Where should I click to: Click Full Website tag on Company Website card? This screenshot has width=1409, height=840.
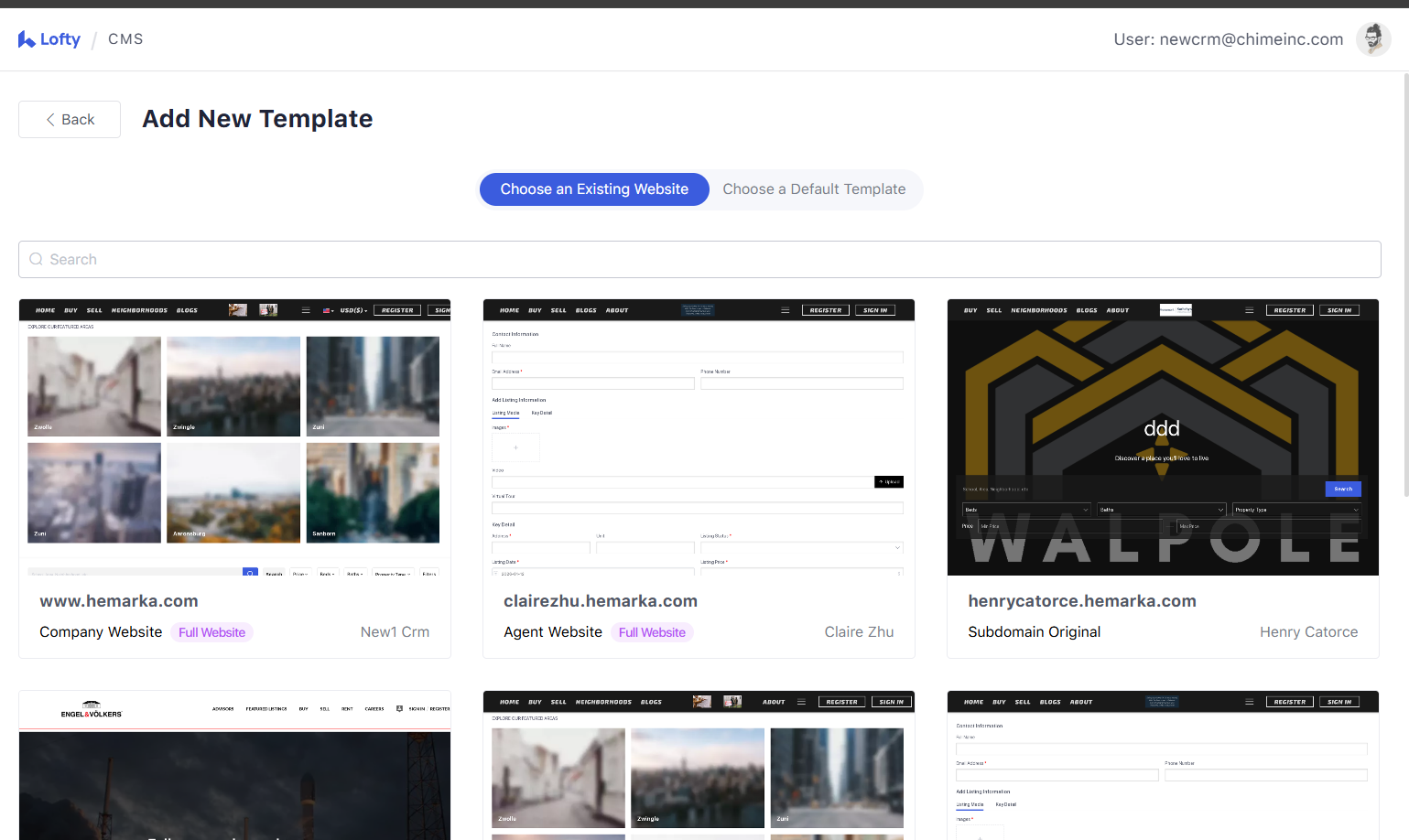click(x=211, y=632)
